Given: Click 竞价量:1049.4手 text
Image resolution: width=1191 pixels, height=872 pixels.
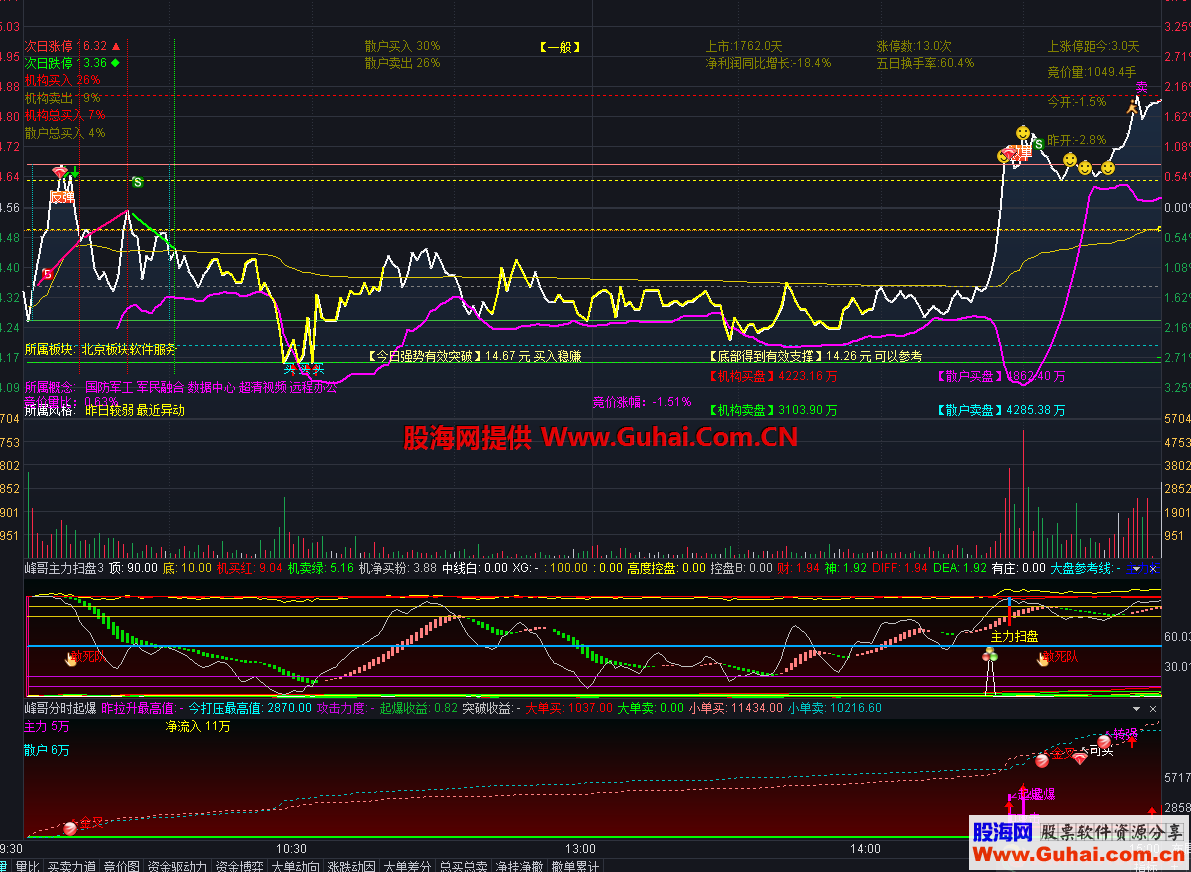Looking at the screenshot, I should point(1091,72).
